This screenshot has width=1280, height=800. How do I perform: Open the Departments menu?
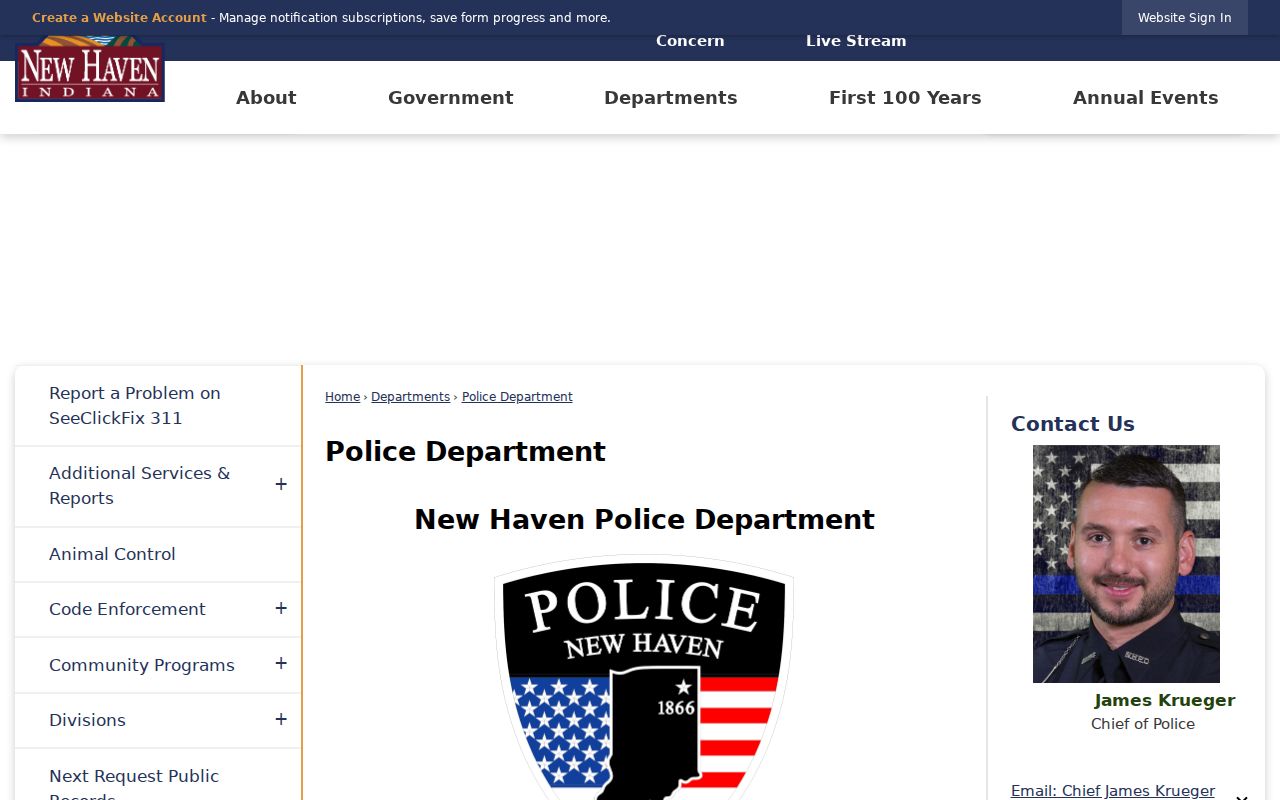pos(671,98)
